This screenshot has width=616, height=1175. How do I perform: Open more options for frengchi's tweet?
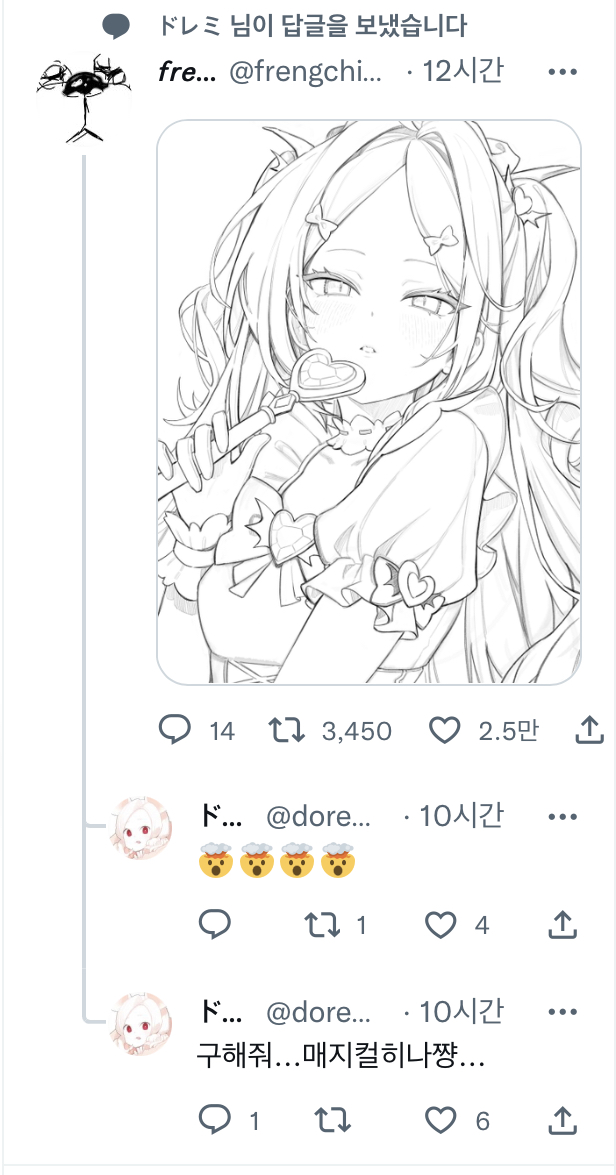tap(563, 72)
